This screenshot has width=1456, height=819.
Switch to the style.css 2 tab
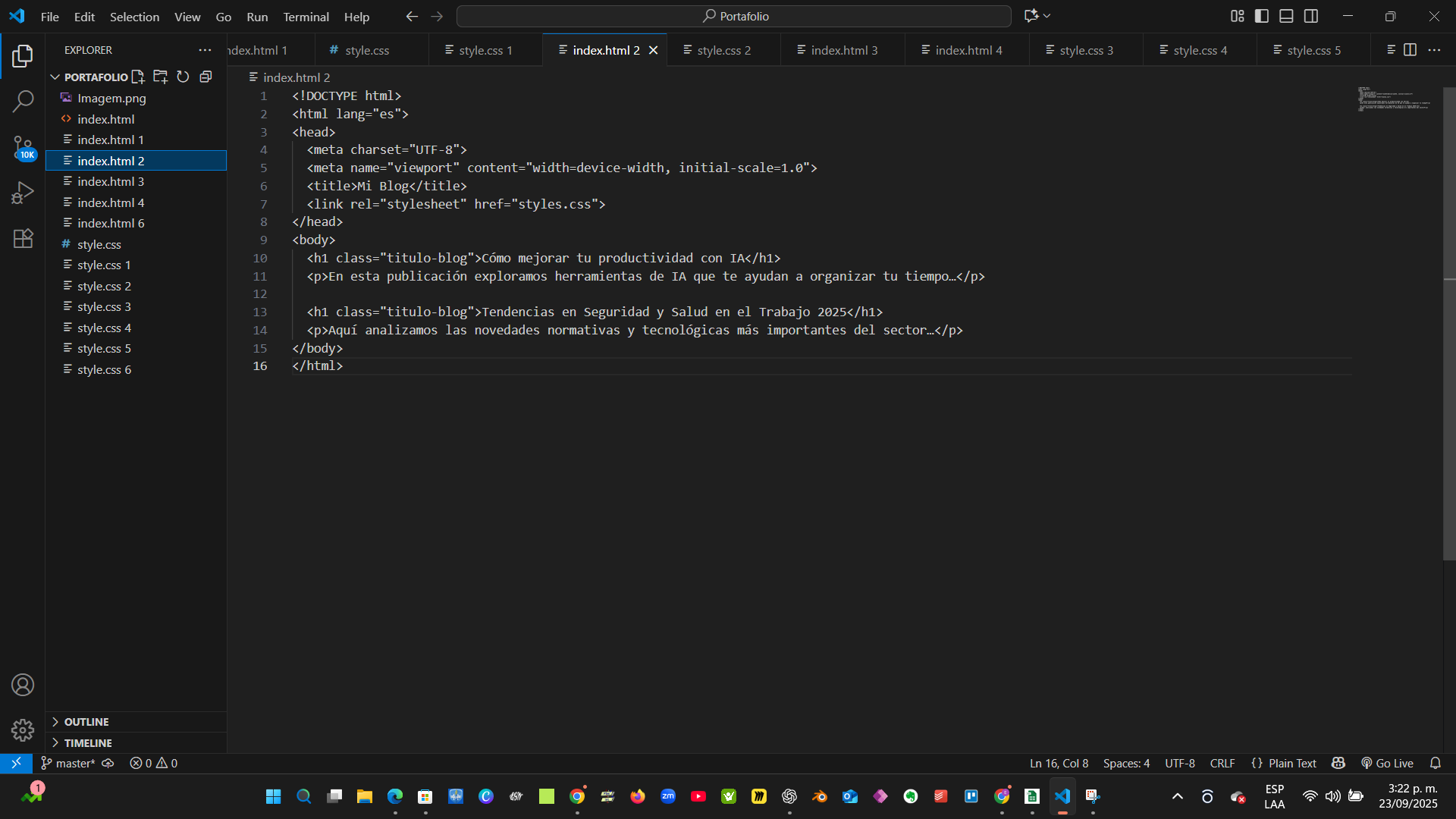pos(723,50)
